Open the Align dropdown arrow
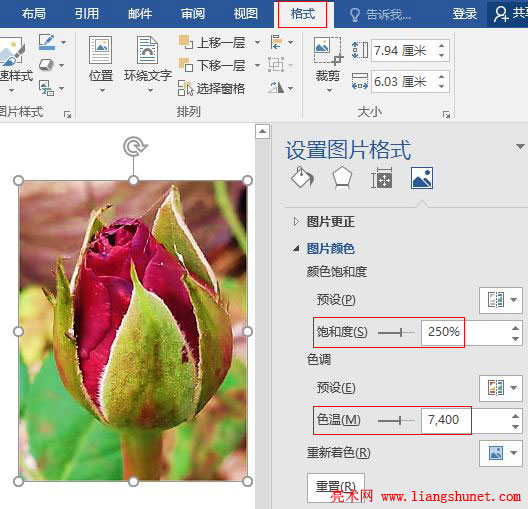This screenshot has height=509, width=528. (x=290, y=42)
